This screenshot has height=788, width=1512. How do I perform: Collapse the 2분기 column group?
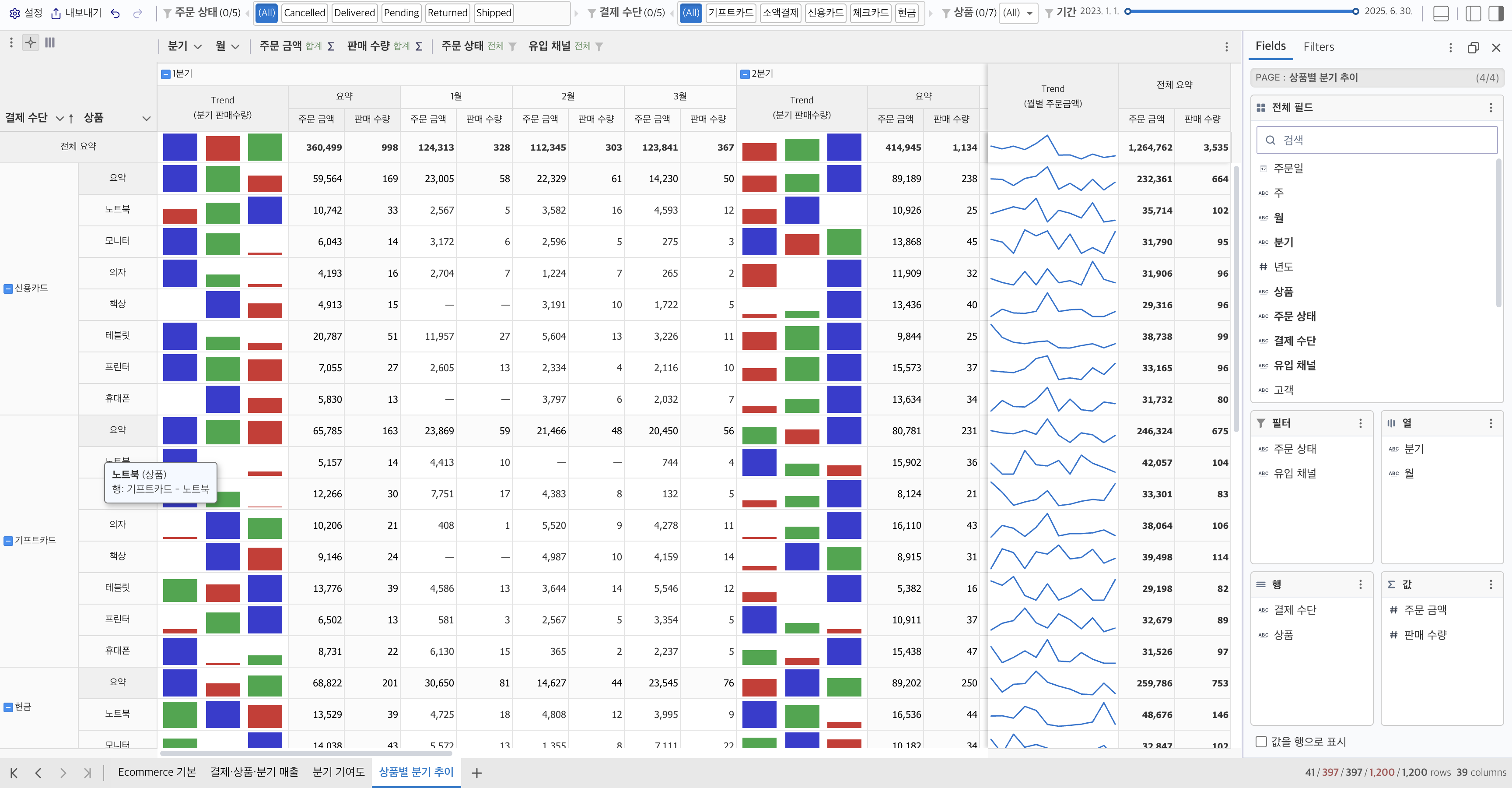click(x=745, y=74)
